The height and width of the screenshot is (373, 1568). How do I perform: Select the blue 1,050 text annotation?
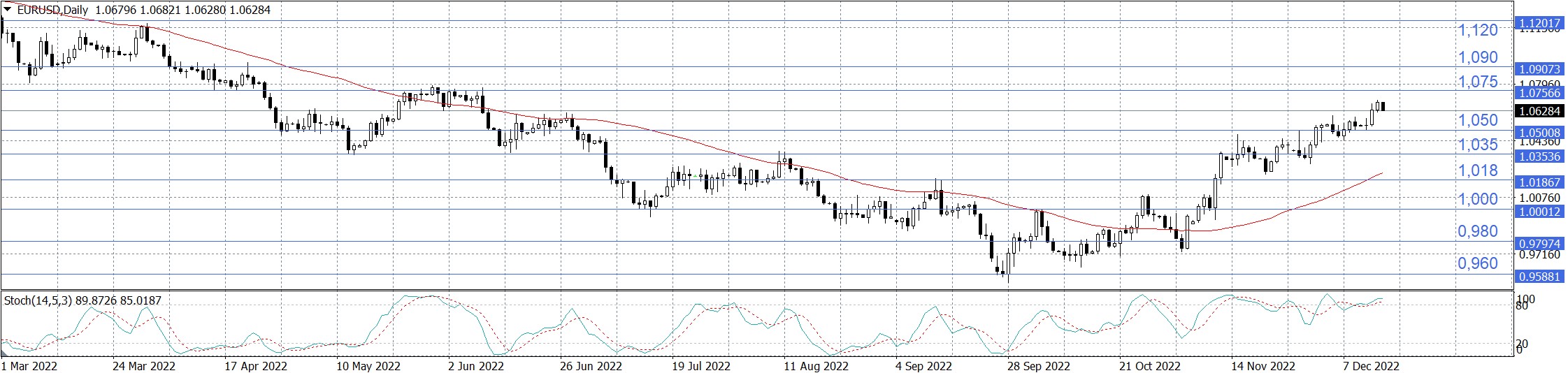(x=1477, y=120)
